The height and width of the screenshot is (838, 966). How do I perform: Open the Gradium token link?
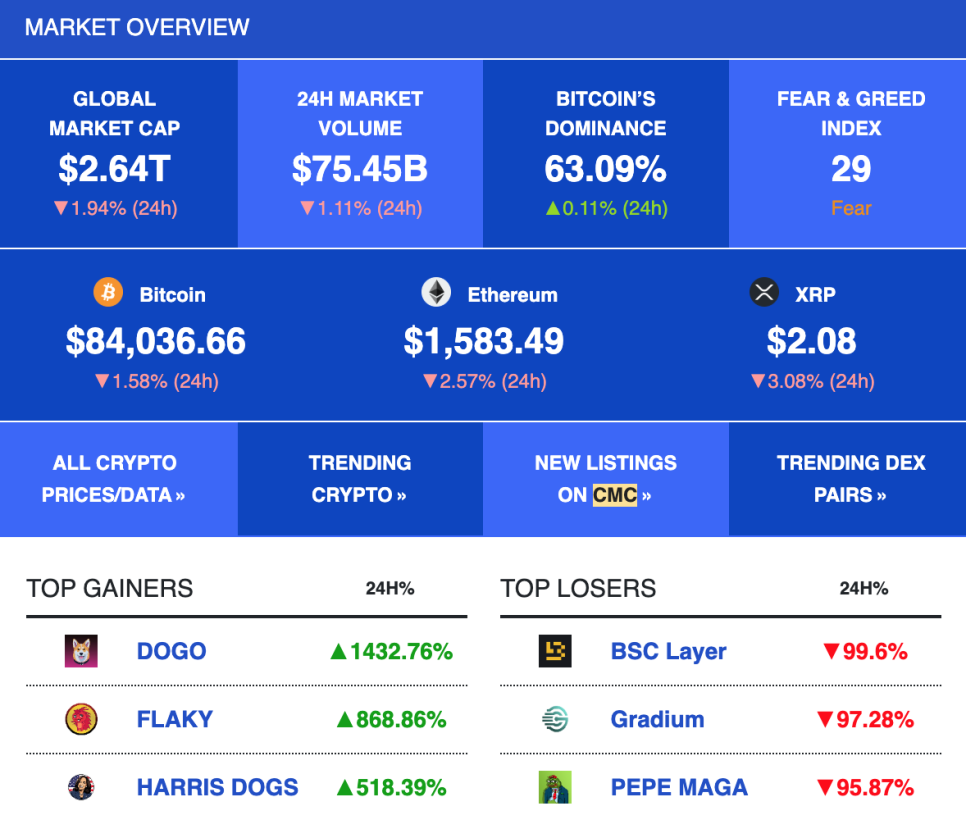657,719
